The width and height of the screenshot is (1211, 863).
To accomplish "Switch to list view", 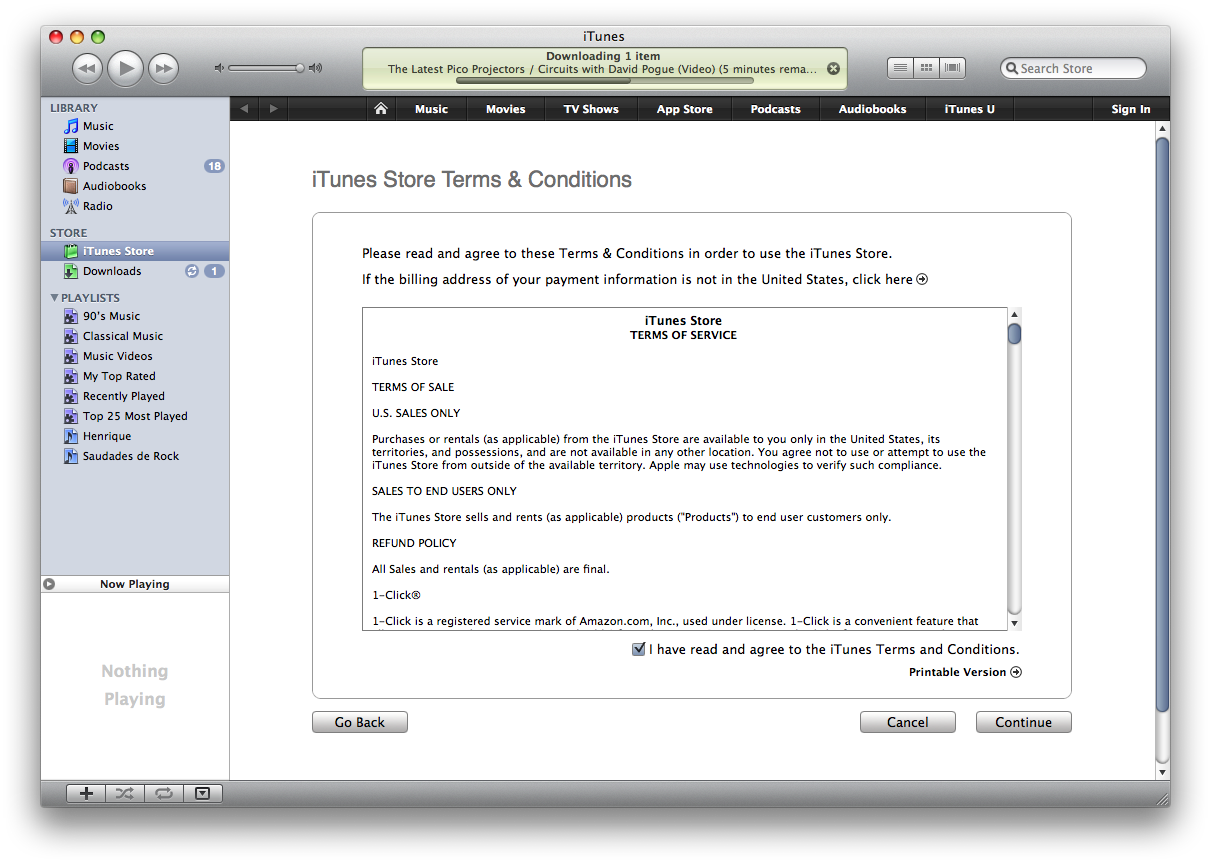I will pyautogui.click(x=900, y=68).
